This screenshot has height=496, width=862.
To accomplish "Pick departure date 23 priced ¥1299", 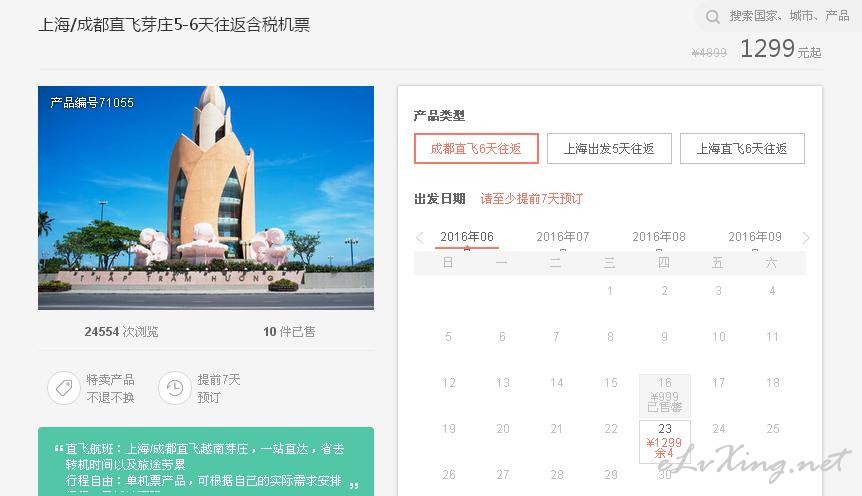I will tap(665, 442).
